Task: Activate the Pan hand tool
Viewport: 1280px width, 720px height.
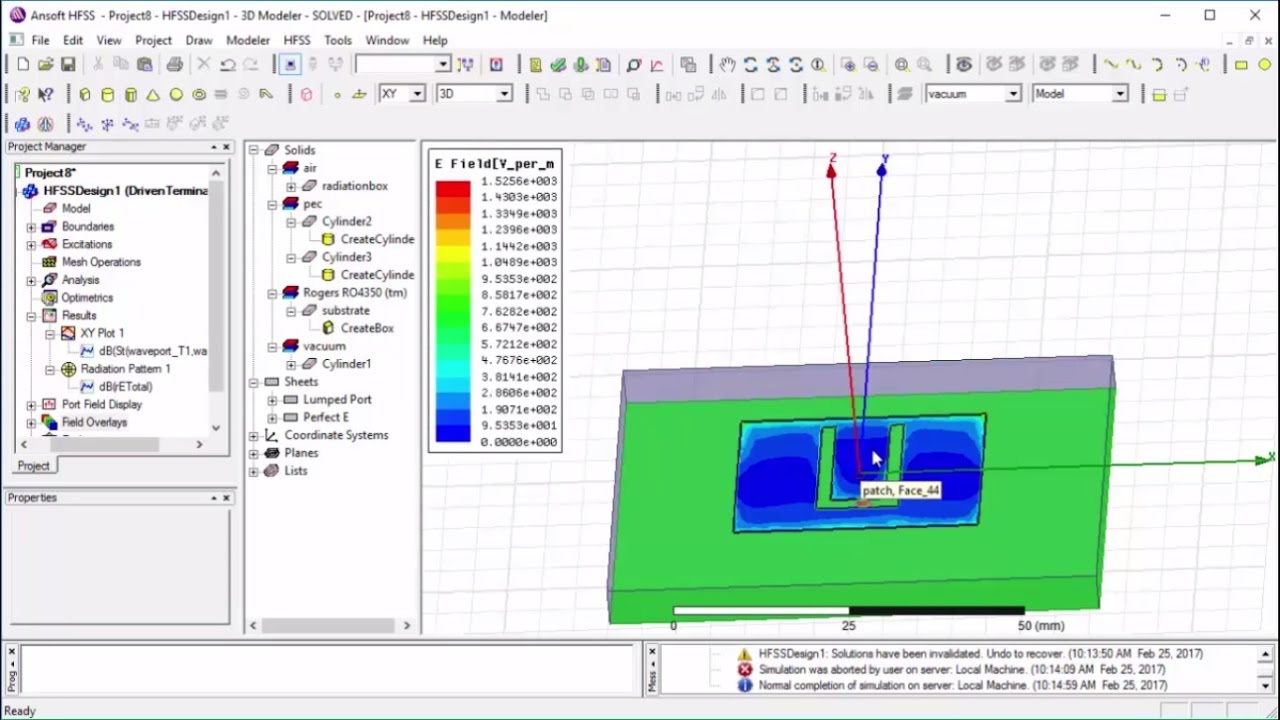Action: point(727,65)
